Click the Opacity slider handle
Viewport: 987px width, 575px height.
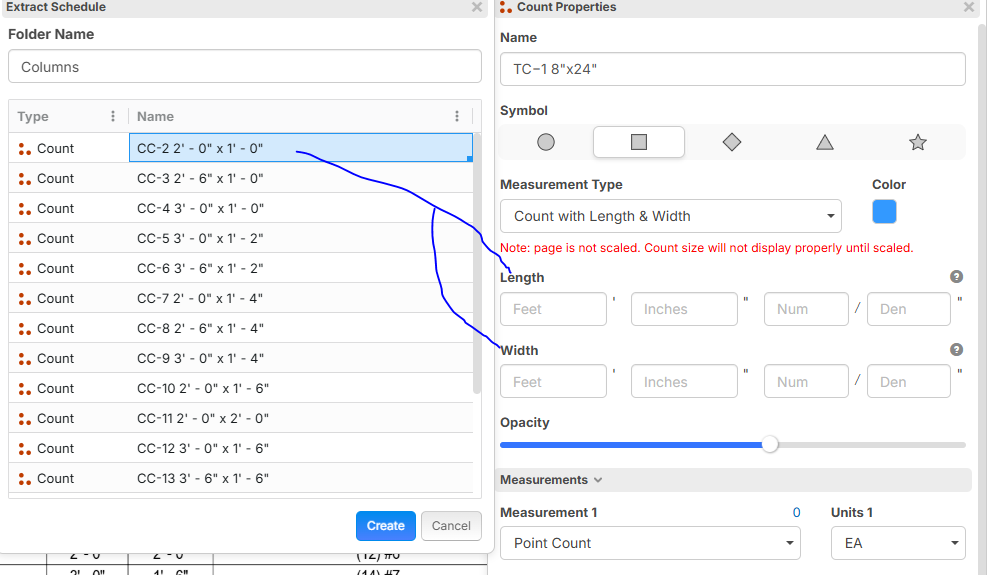coord(769,445)
